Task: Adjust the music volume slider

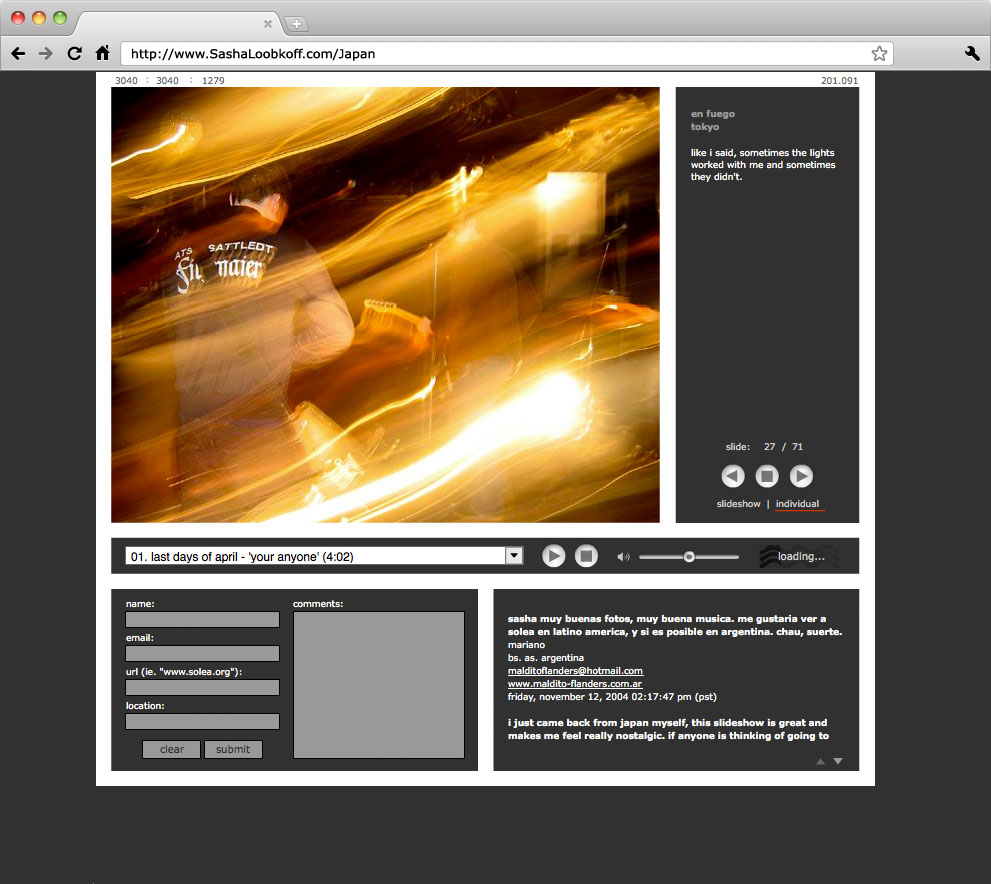Action: (689, 557)
